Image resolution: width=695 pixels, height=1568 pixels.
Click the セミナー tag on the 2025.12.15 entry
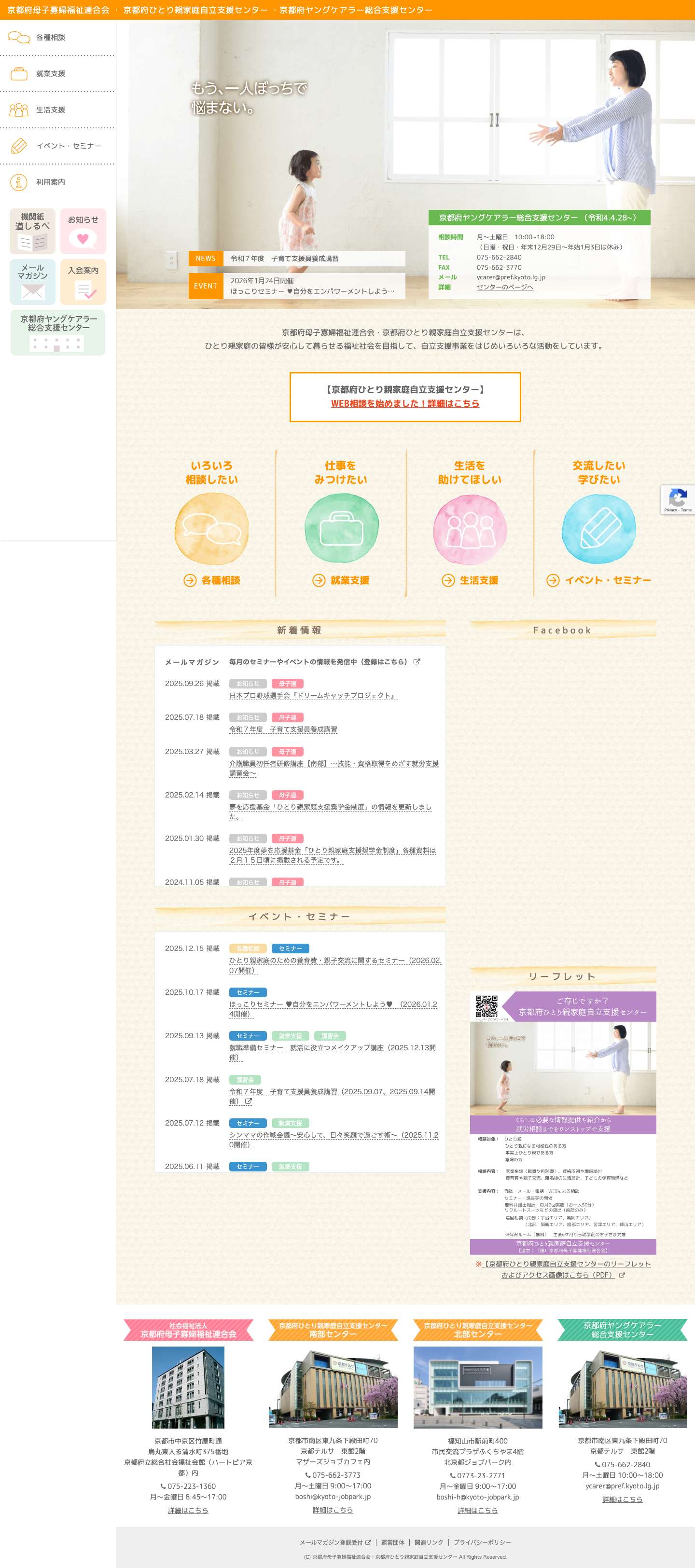tap(290, 949)
